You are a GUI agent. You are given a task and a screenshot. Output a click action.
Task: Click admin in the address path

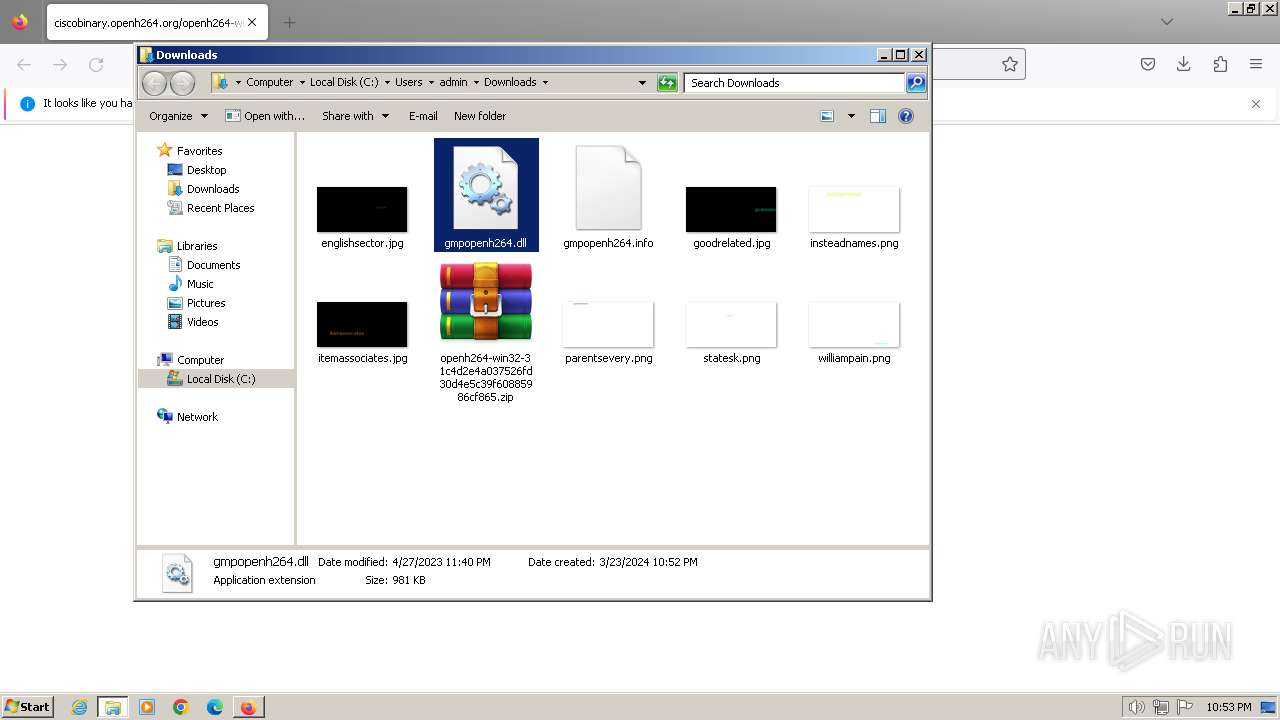click(x=453, y=83)
